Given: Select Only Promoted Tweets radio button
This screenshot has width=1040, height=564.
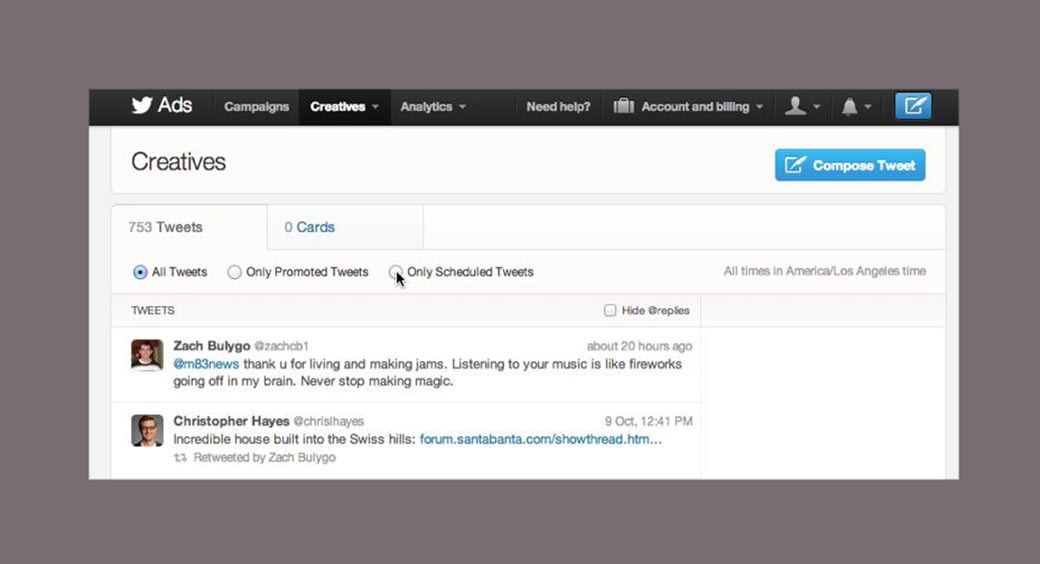Looking at the screenshot, I should [234, 272].
